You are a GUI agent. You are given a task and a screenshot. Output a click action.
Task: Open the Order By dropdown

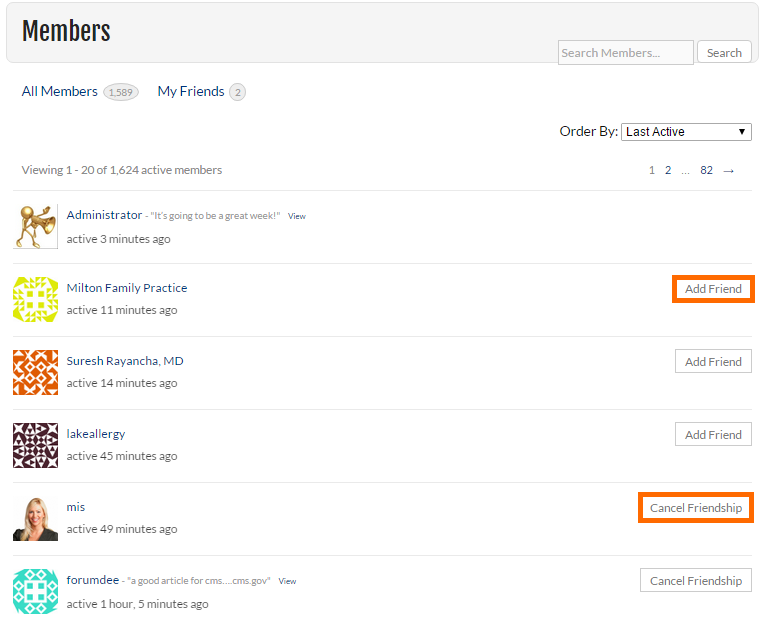coord(686,132)
